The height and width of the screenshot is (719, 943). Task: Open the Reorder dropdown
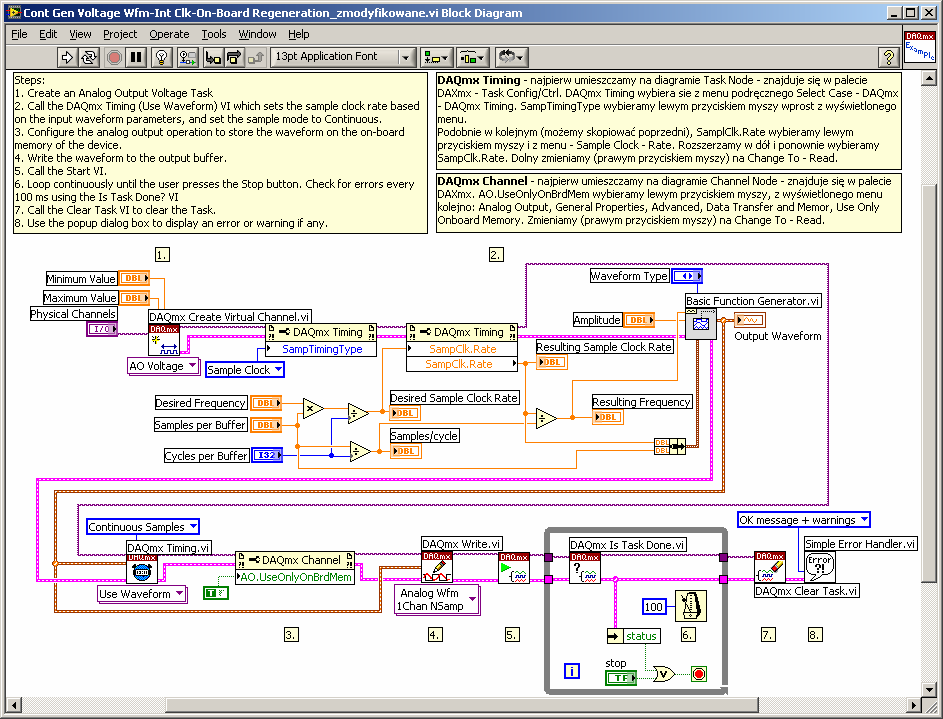(511, 58)
